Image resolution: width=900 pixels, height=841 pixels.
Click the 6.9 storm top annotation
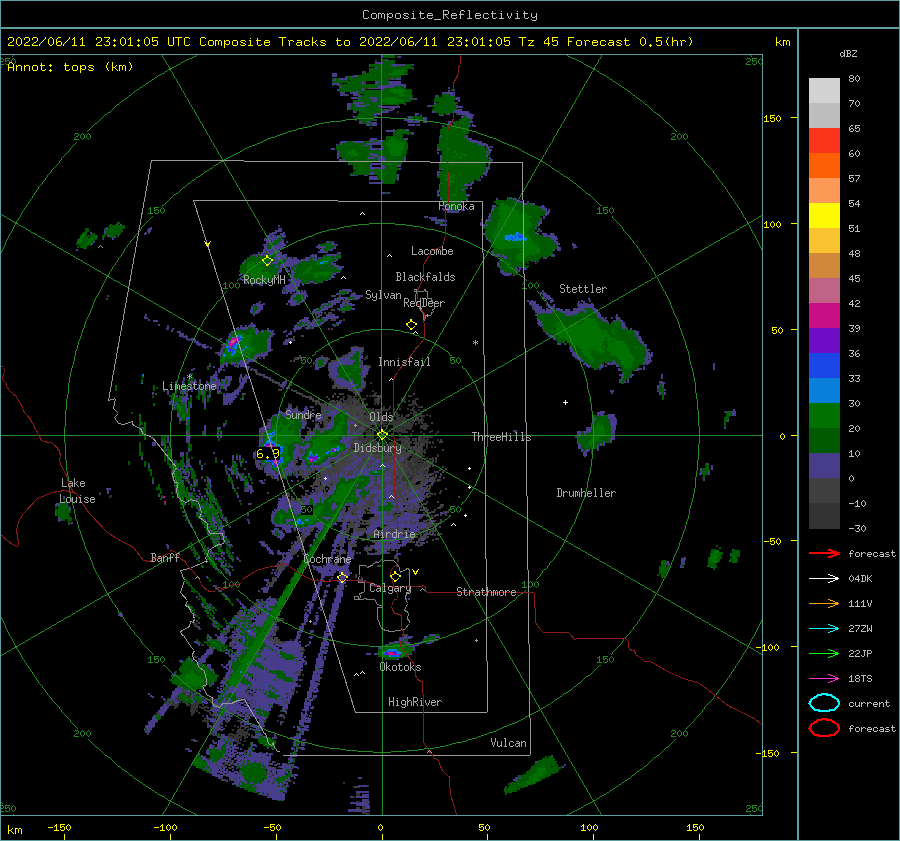(268, 454)
